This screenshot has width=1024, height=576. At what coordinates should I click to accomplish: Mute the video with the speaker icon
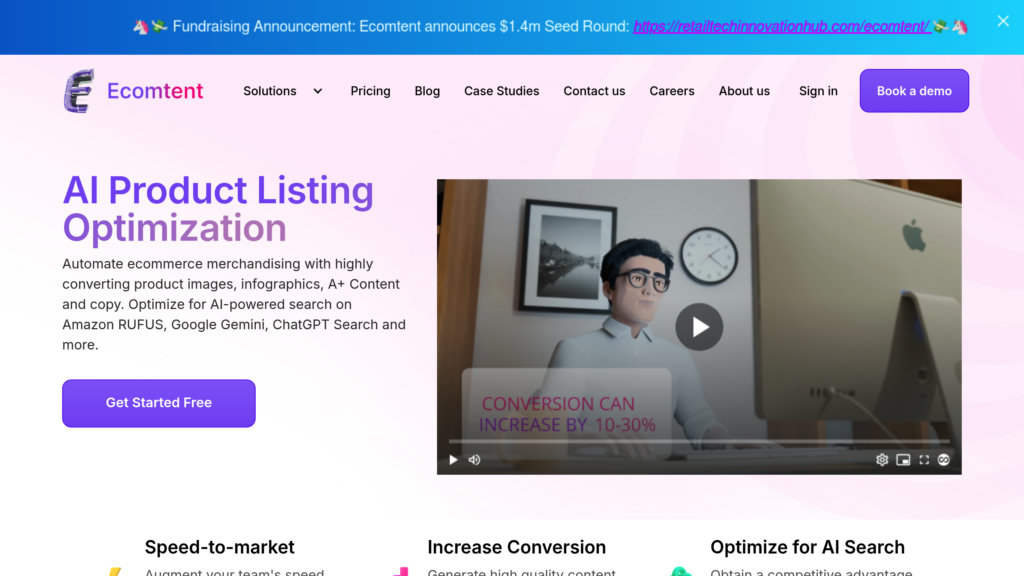click(475, 460)
